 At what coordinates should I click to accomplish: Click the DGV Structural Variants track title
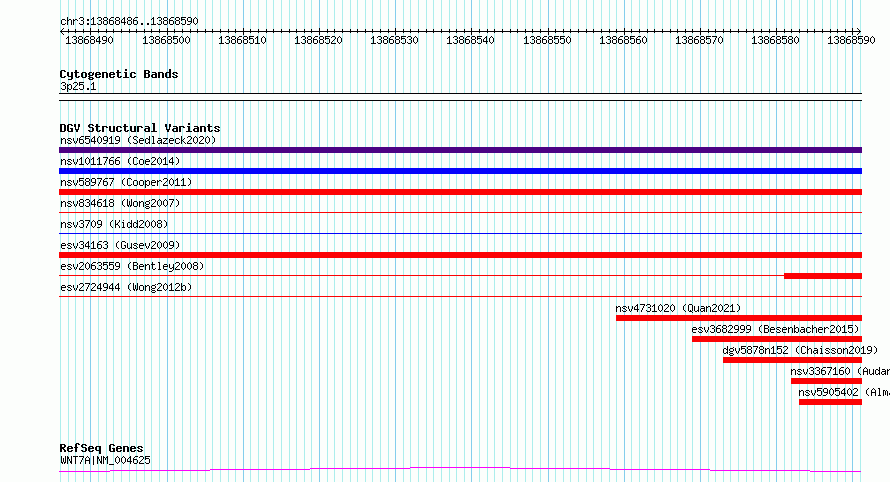140,128
